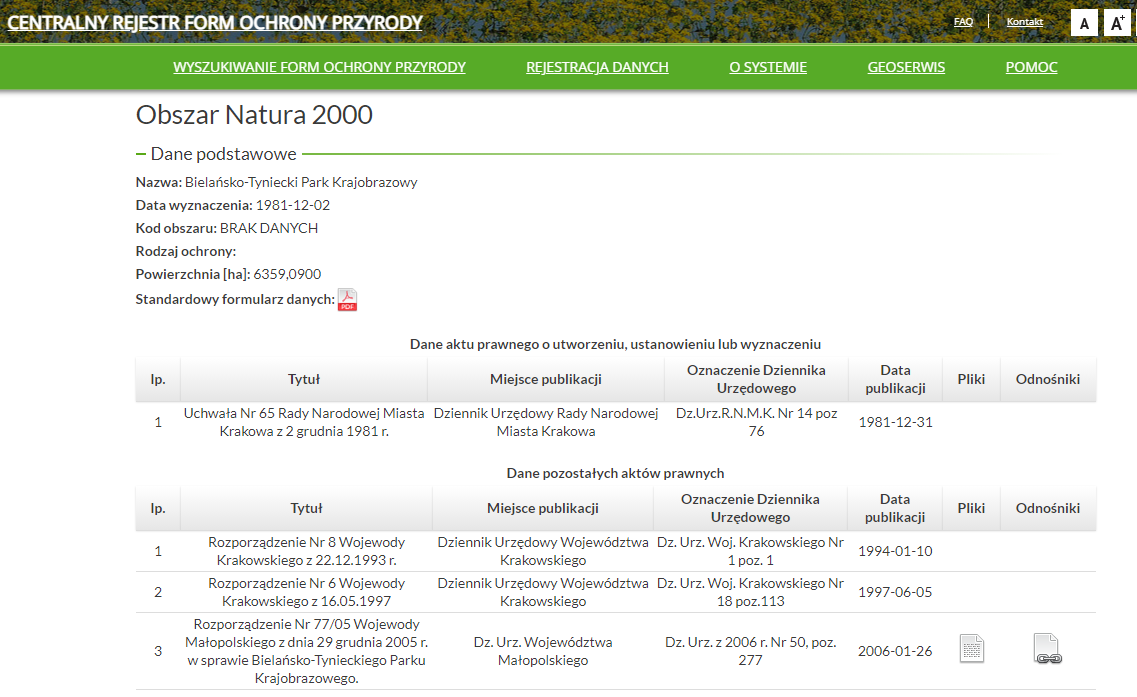Click the Rozporządzenie Nr 8 Wojewody entry
Screen dimensions: 1137x697
coord(306,551)
